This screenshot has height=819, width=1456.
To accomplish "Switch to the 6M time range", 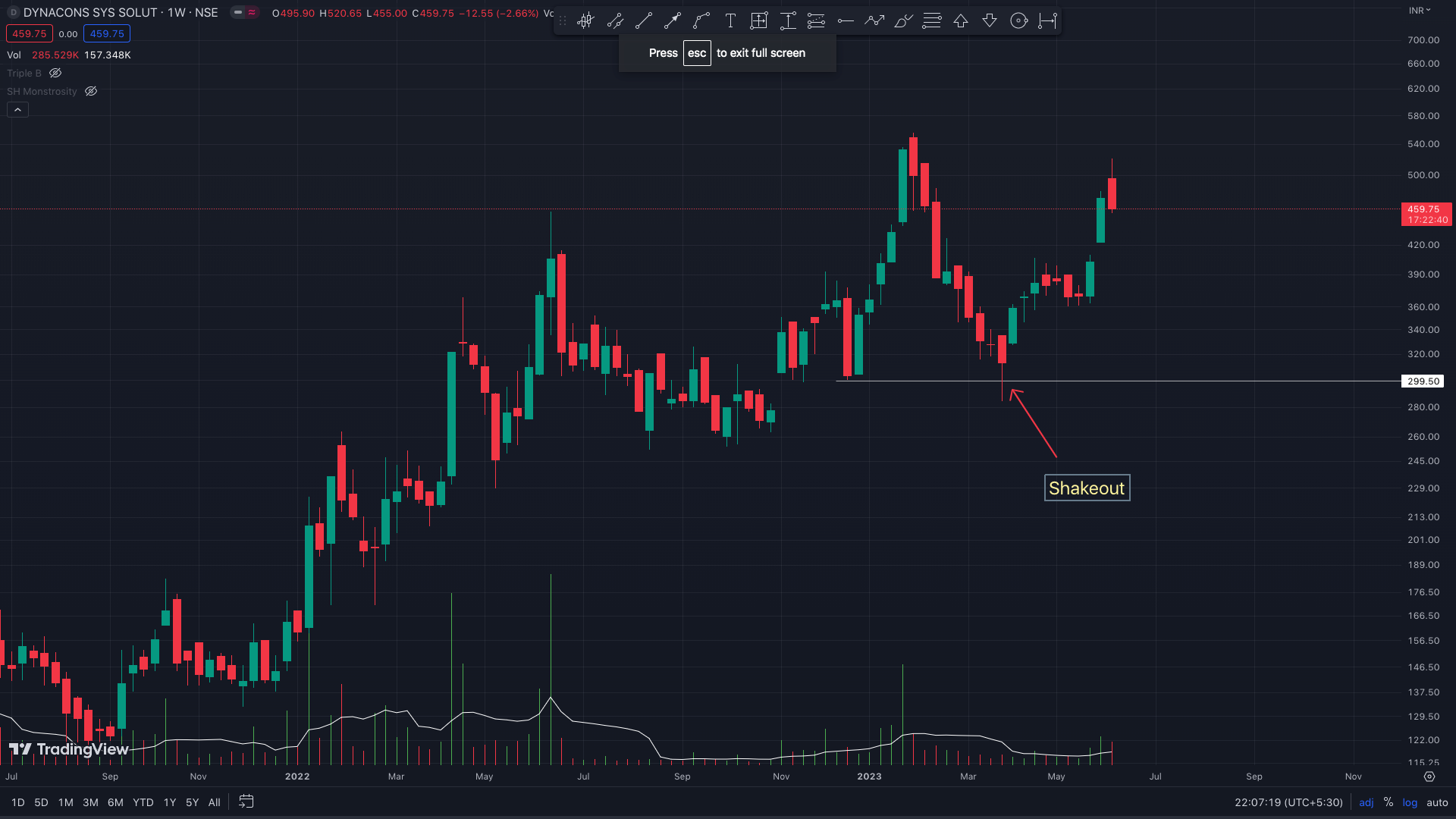I will [115, 802].
